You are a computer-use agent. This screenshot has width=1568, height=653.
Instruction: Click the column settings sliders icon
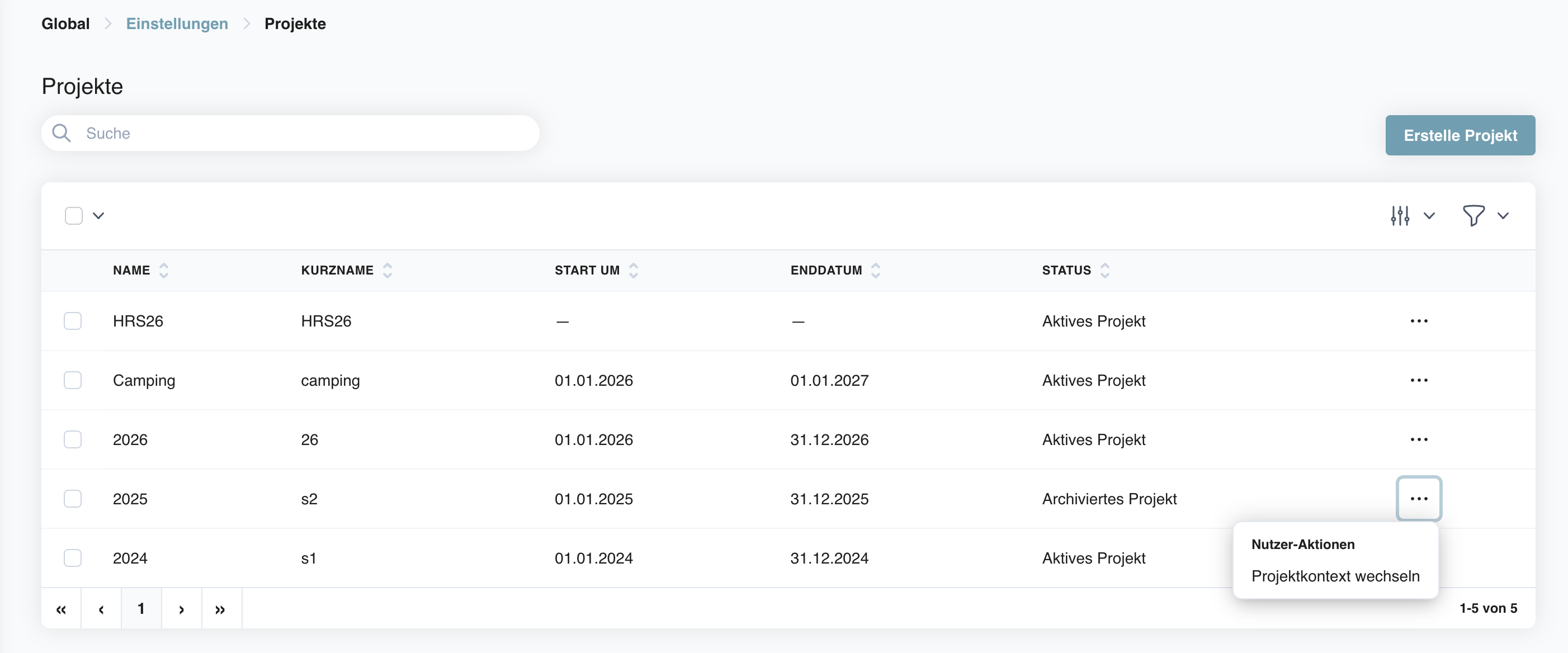(x=1399, y=215)
